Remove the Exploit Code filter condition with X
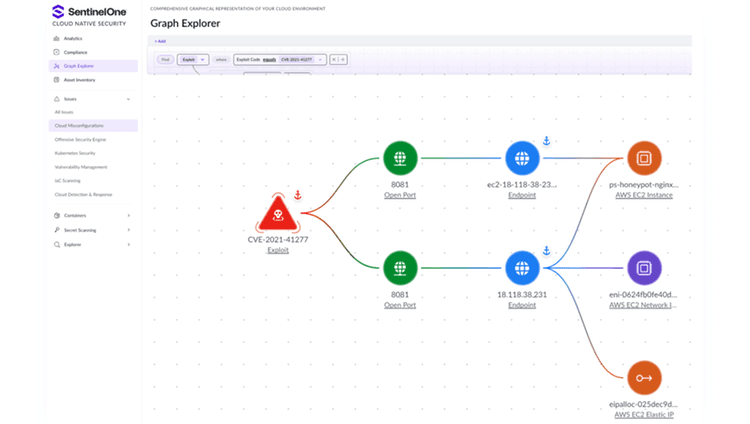750x424 pixels. [x=334, y=60]
